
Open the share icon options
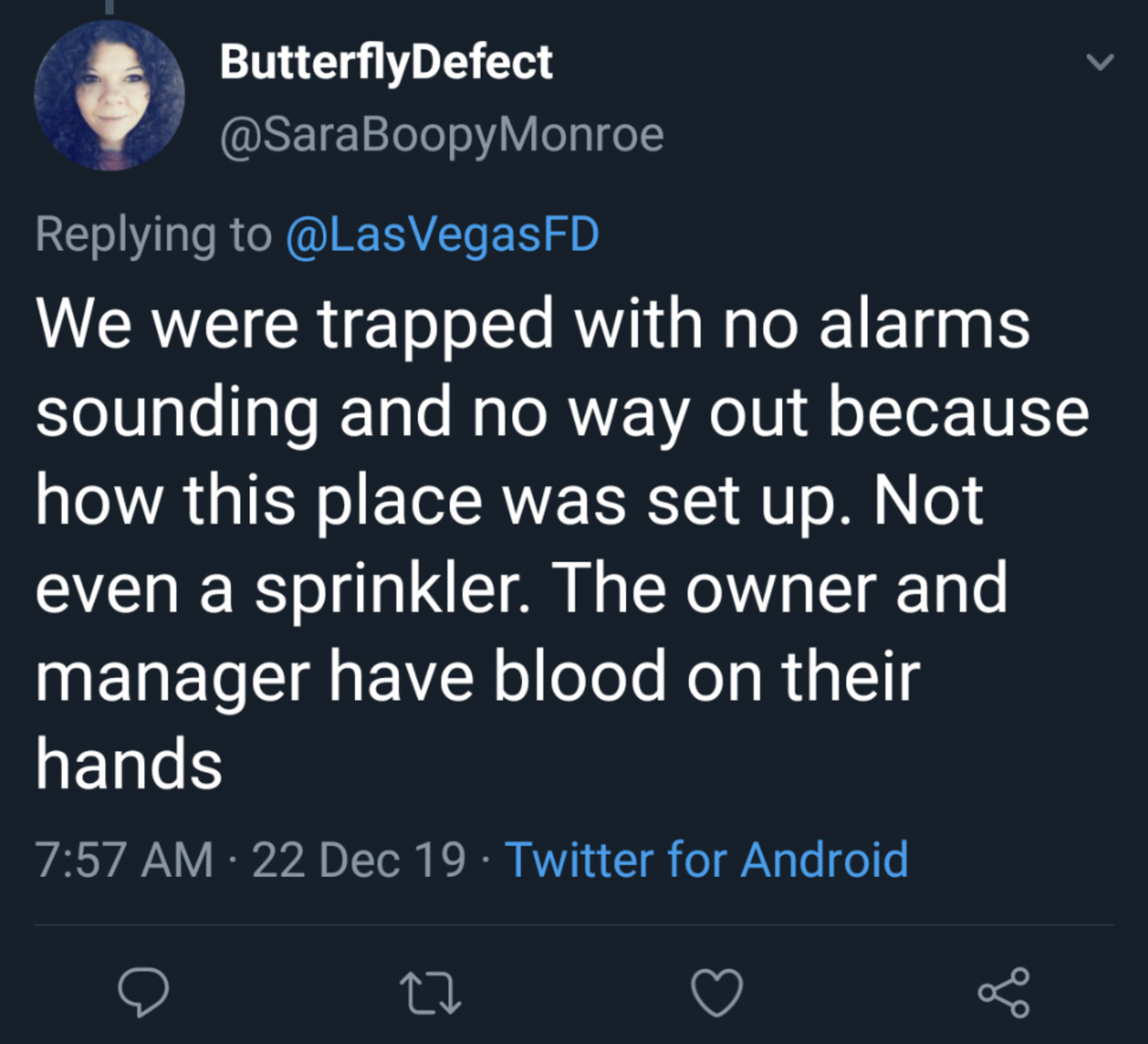click(1004, 992)
